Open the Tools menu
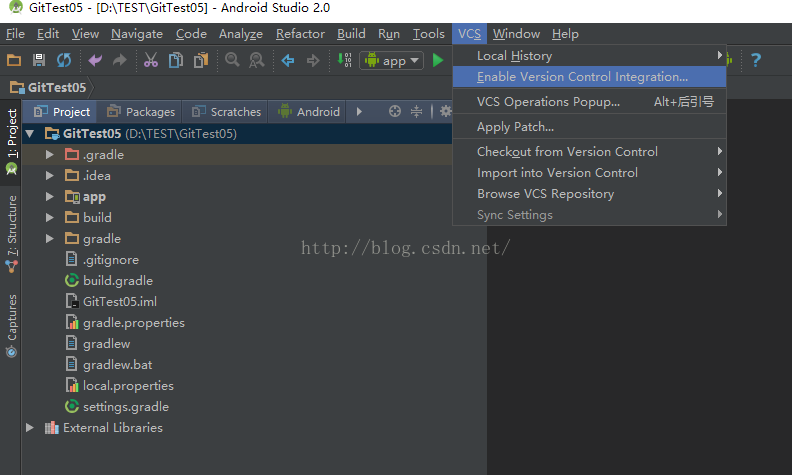Viewport: 792px width, 475px height. (428, 34)
